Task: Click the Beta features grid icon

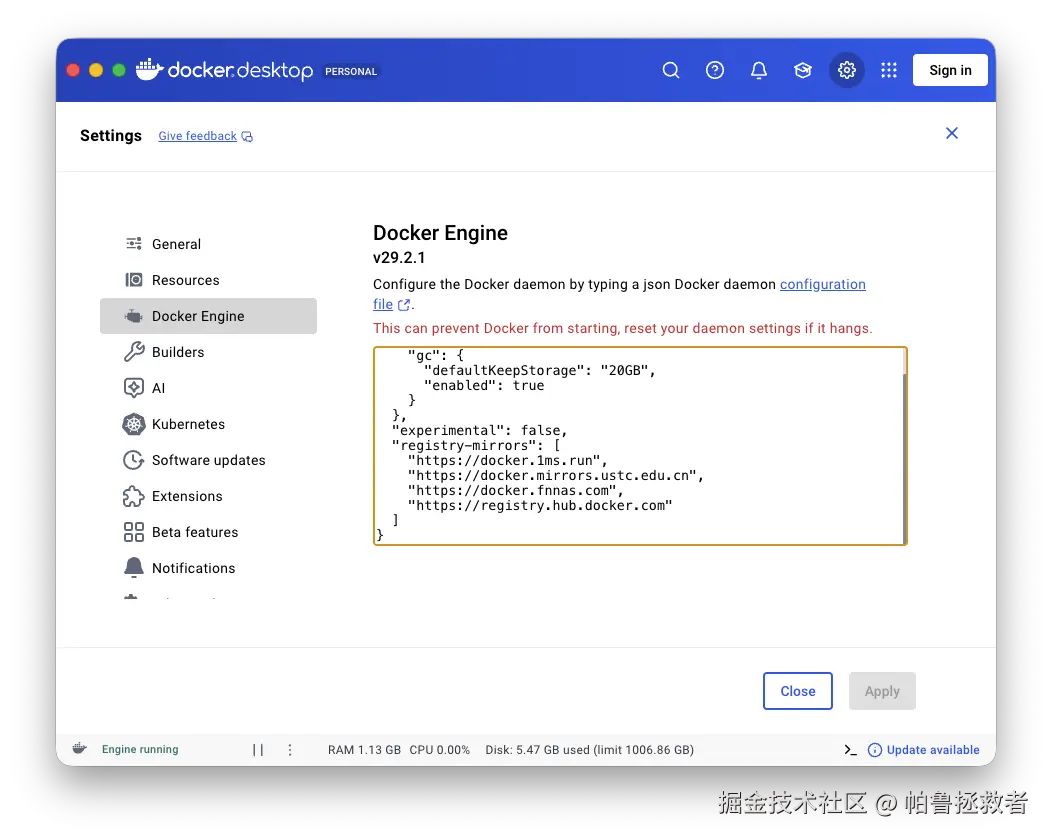Action: [x=134, y=532]
